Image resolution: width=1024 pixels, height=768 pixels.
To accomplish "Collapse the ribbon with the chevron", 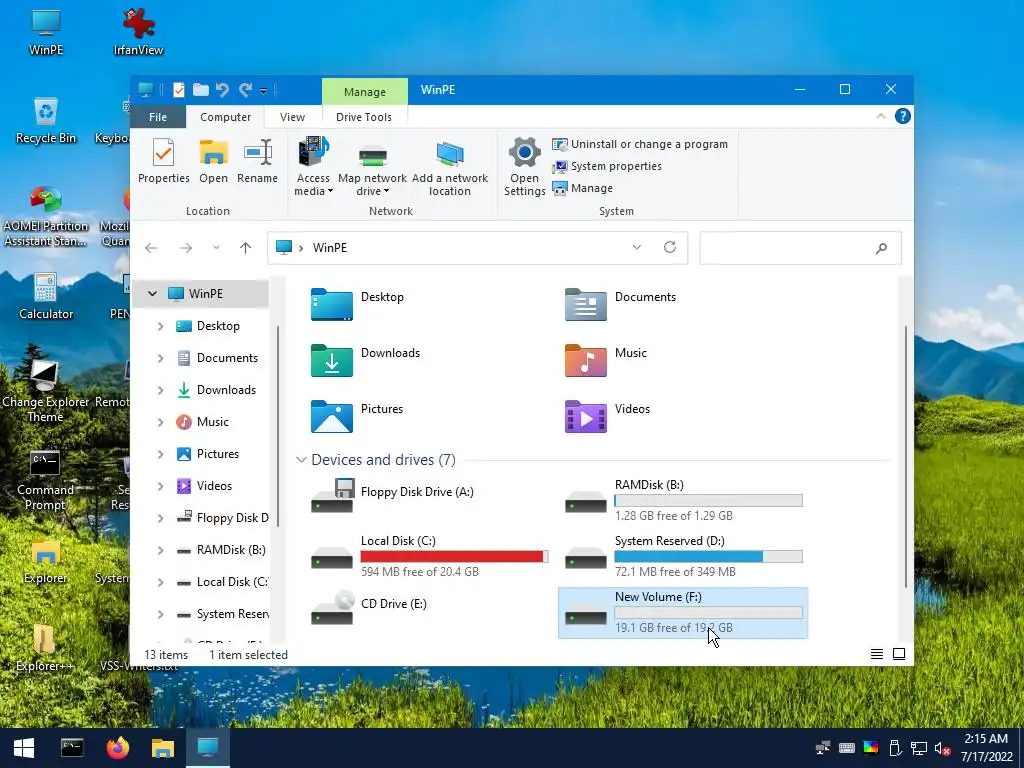I will point(880,116).
